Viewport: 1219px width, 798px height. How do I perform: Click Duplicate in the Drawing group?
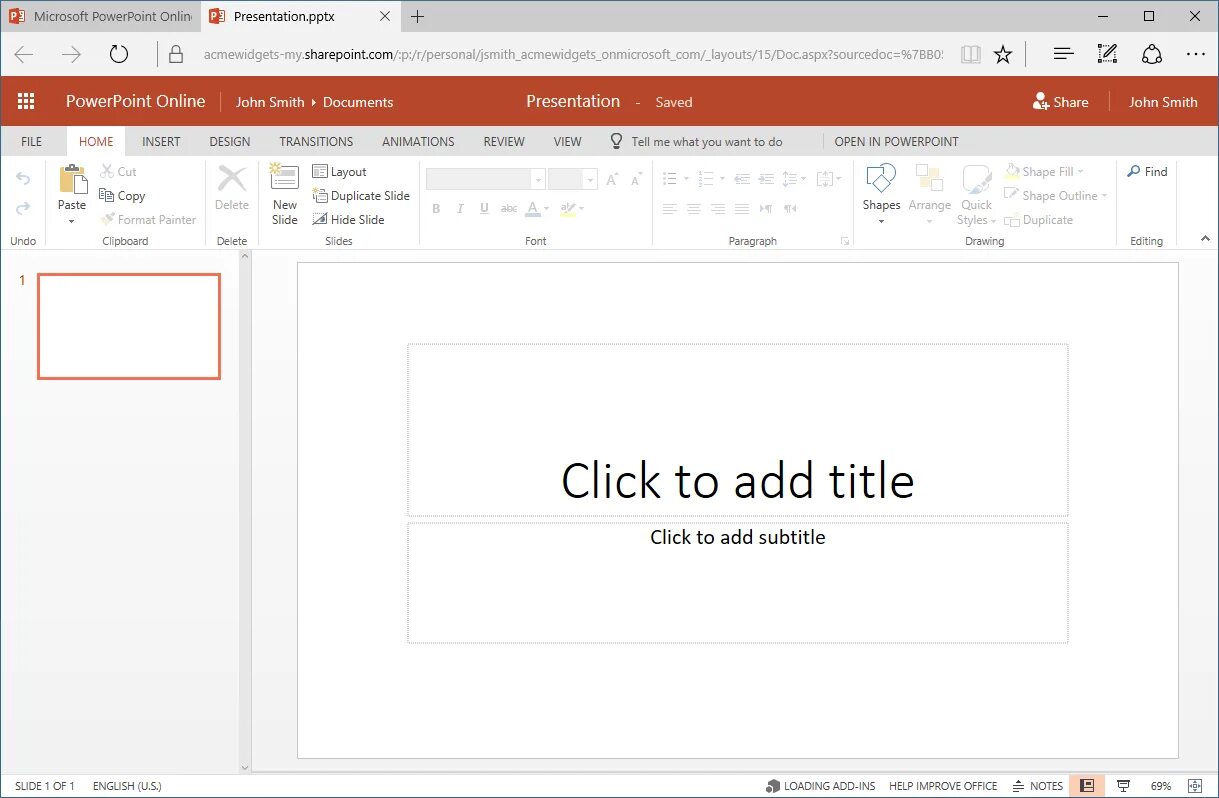click(x=1039, y=220)
